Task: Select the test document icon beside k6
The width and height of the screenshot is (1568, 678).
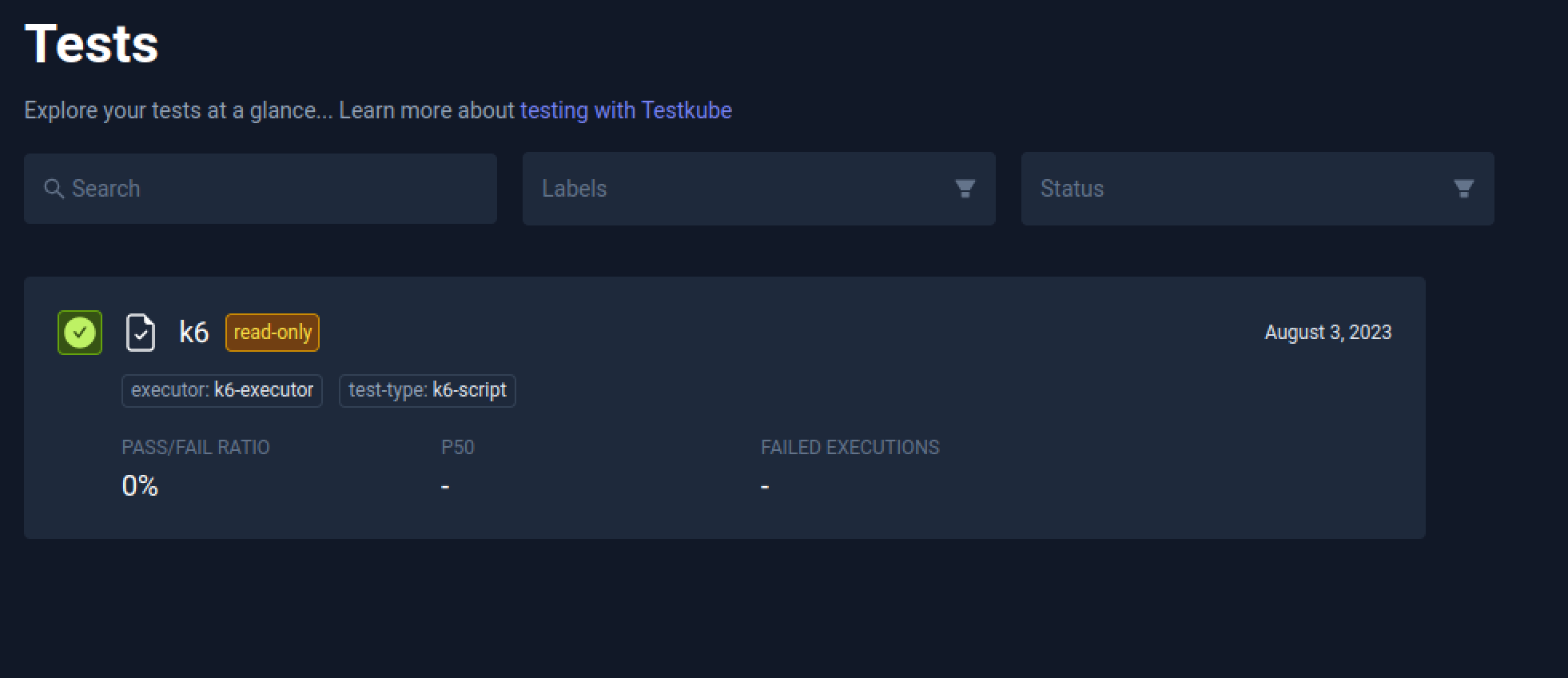Action: point(140,332)
